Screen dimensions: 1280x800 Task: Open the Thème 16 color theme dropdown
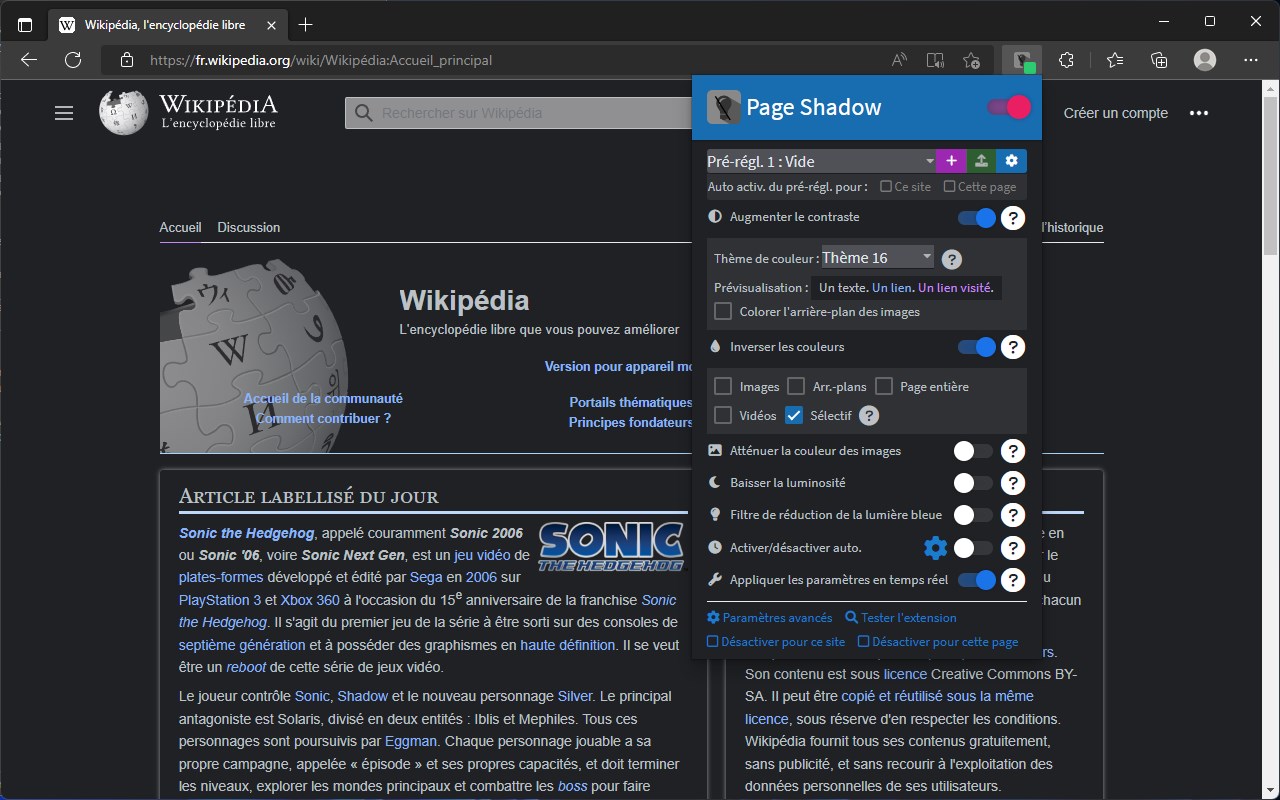[x=878, y=258]
